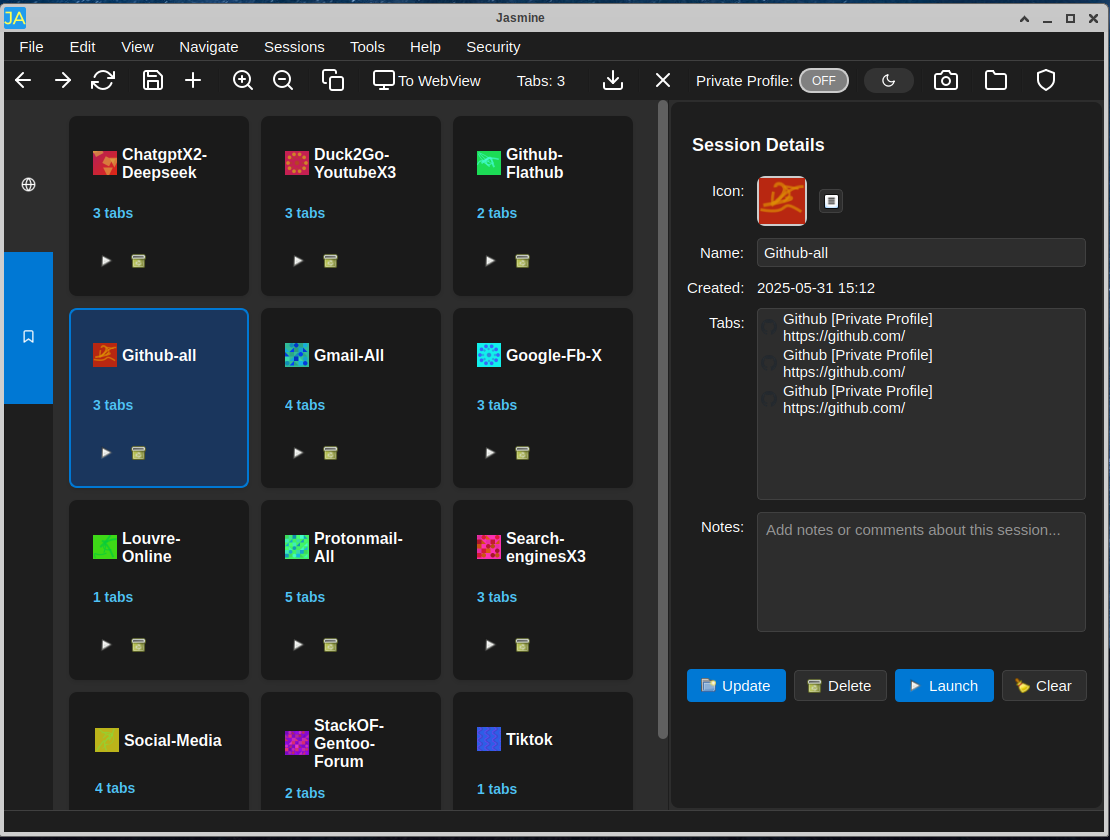Click the shield security icon

1046,80
